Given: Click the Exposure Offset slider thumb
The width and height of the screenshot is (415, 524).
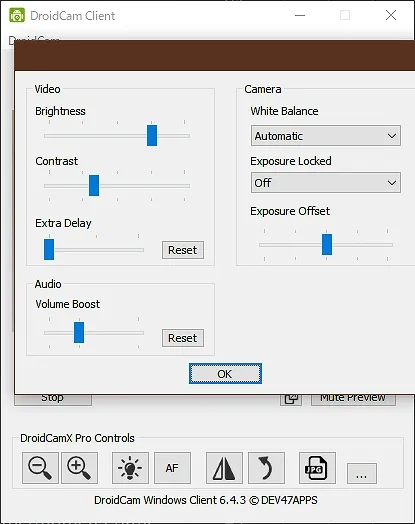Looking at the screenshot, I should tap(327, 244).
